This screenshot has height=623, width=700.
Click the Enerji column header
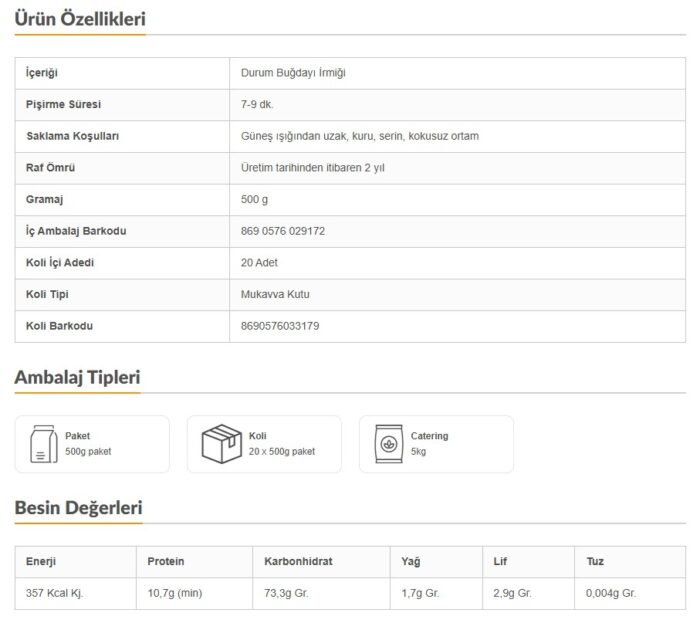click(41, 562)
